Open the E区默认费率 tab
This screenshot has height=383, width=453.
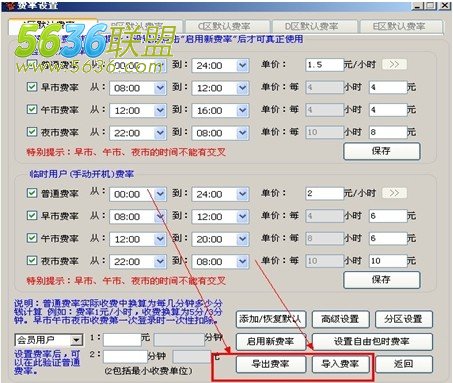pos(402,26)
